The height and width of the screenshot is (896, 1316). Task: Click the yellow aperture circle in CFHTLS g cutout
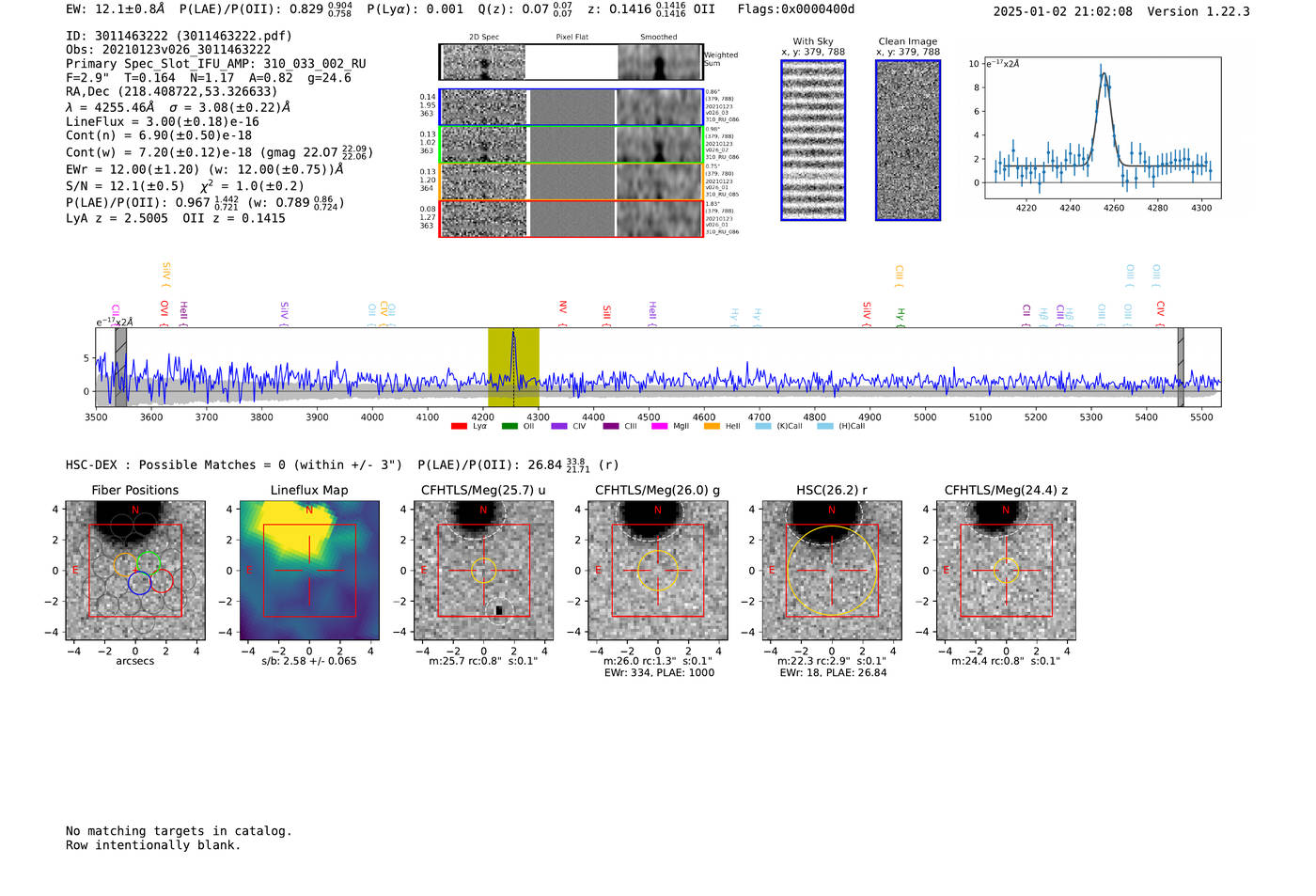pyautogui.click(x=658, y=571)
